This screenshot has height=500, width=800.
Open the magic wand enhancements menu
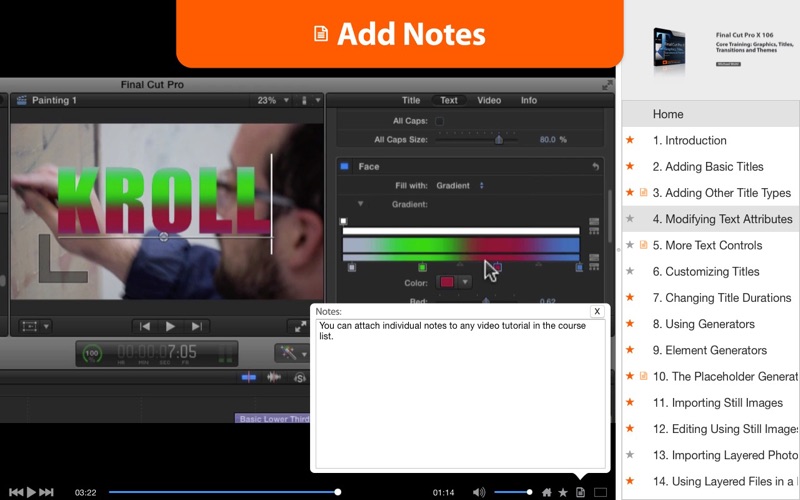coord(292,353)
